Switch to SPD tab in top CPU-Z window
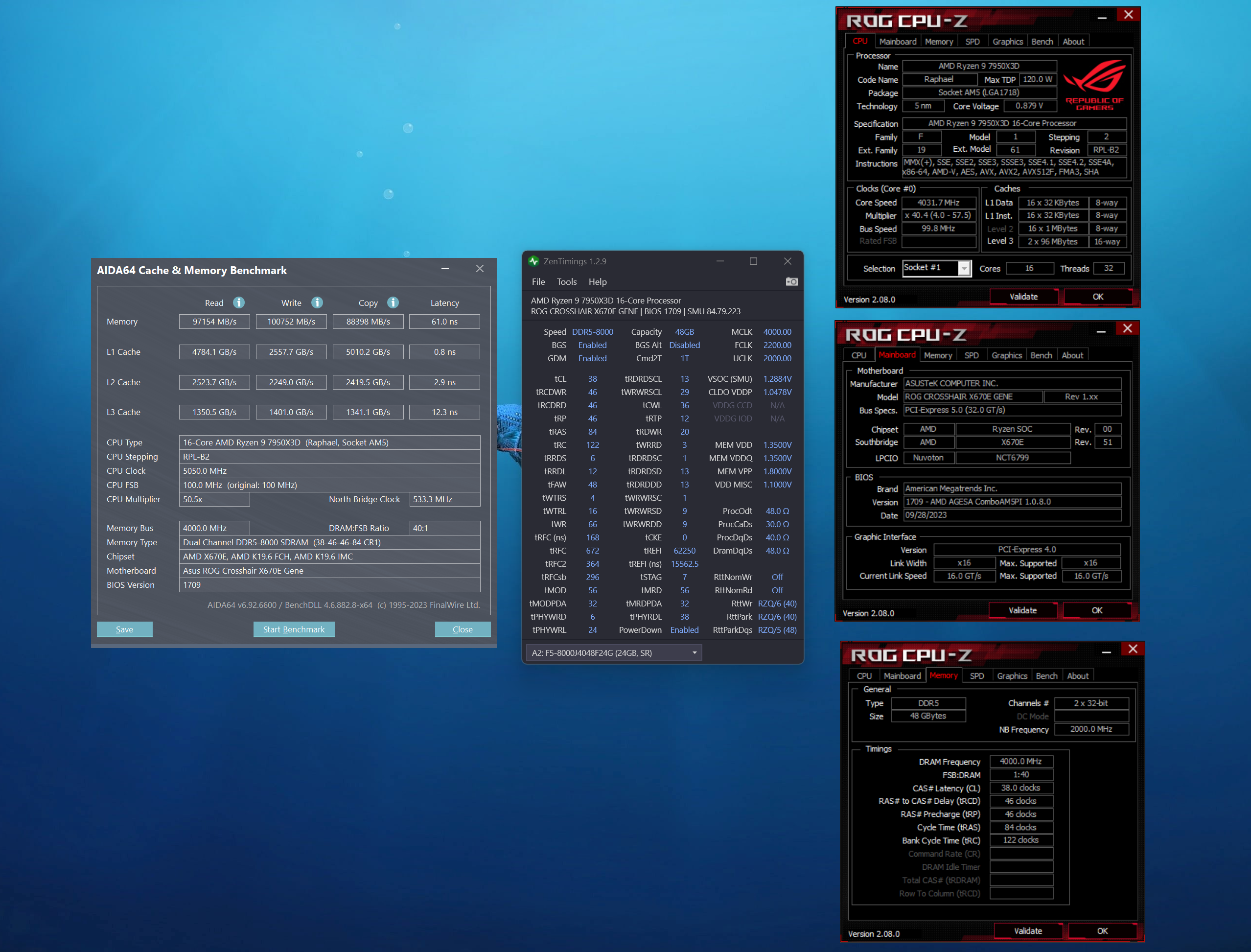1251x952 pixels. tap(972, 42)
